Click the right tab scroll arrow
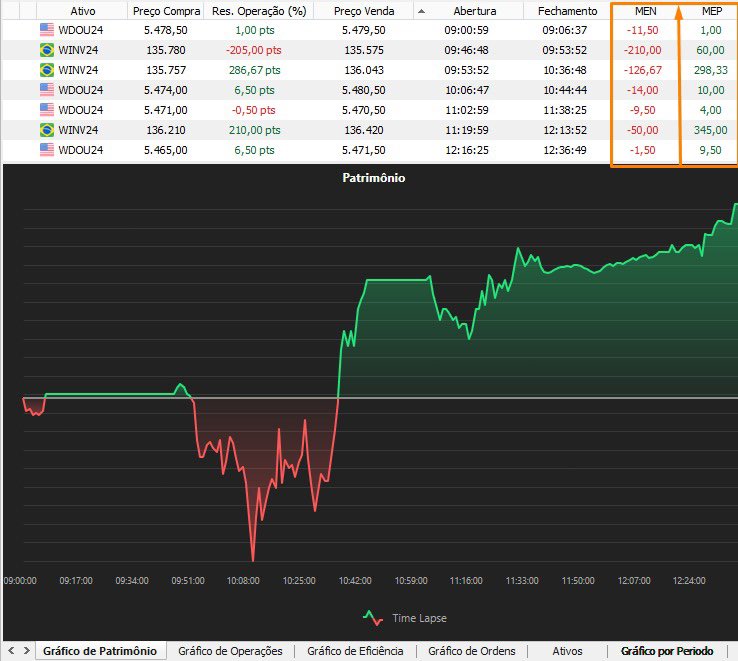738x661 pixels. 27,651
